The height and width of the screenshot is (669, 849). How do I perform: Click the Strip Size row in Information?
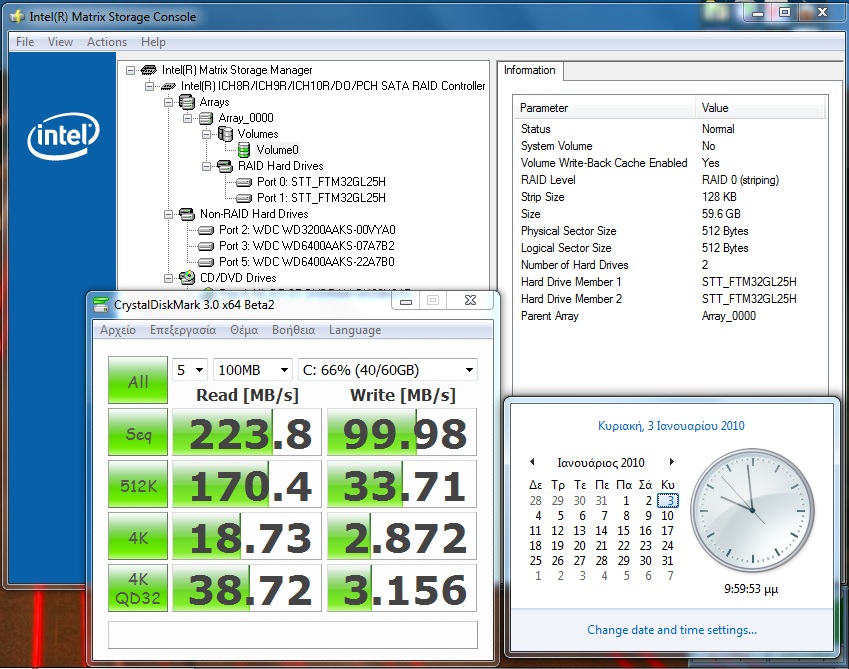tap(670, 197)
